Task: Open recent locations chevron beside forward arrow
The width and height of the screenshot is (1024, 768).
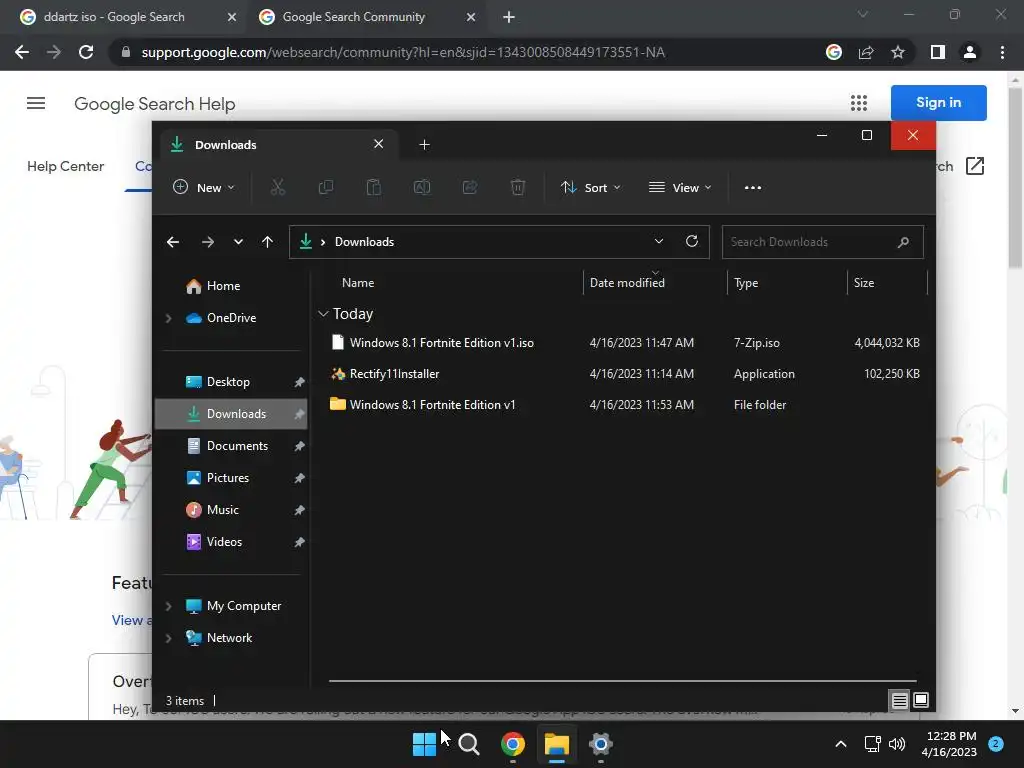Action: (238, 242)
